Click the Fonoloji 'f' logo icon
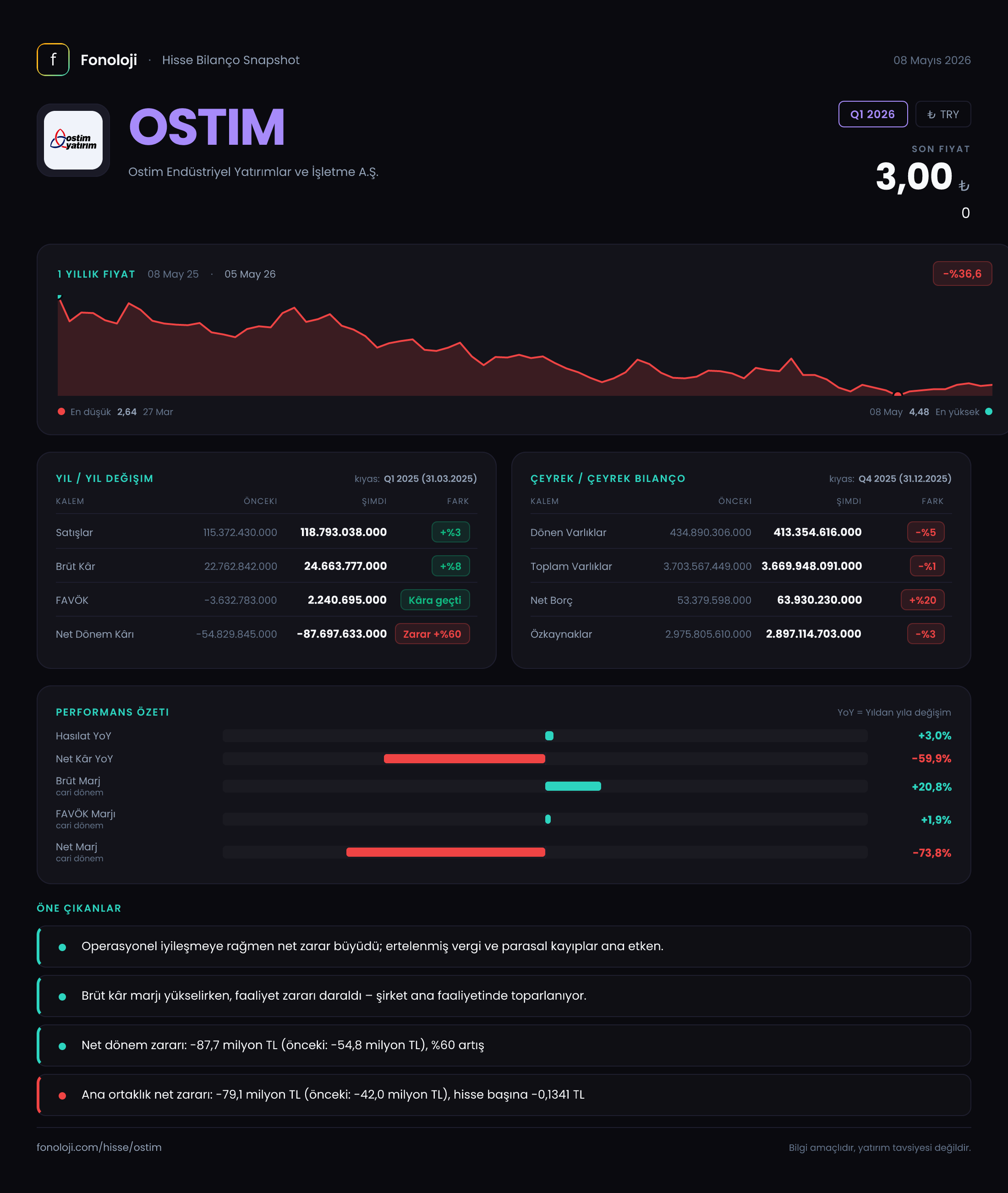Screen dimensions: 1008x1193 (53, 60)
